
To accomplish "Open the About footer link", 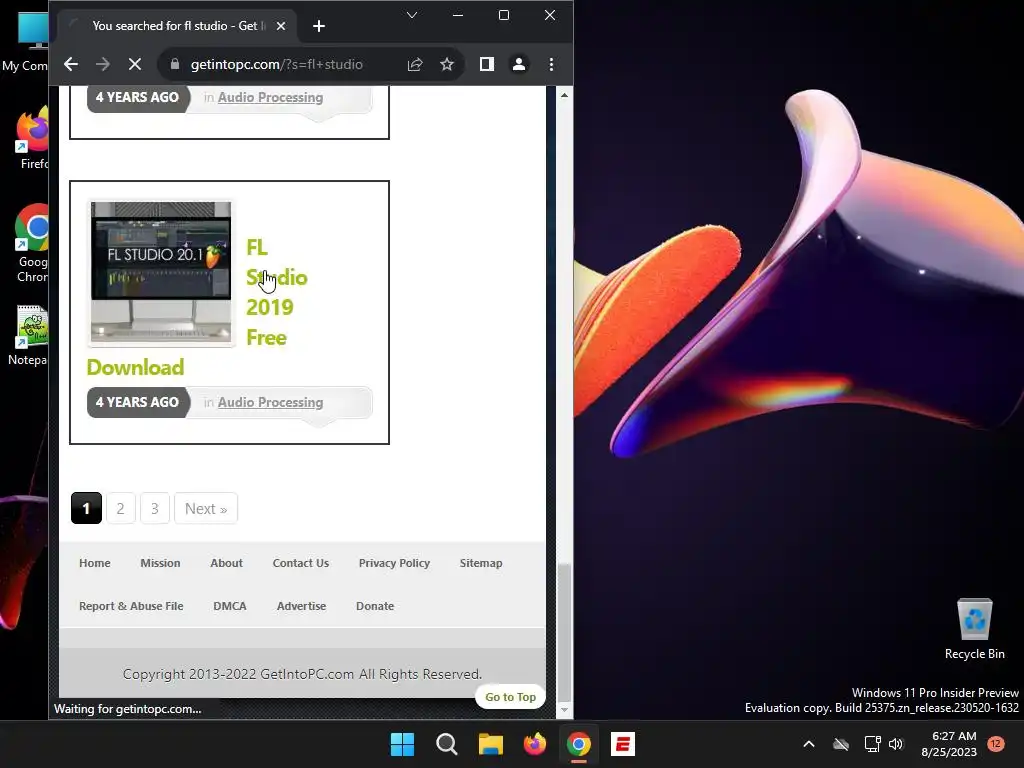I will pos(226,563).
